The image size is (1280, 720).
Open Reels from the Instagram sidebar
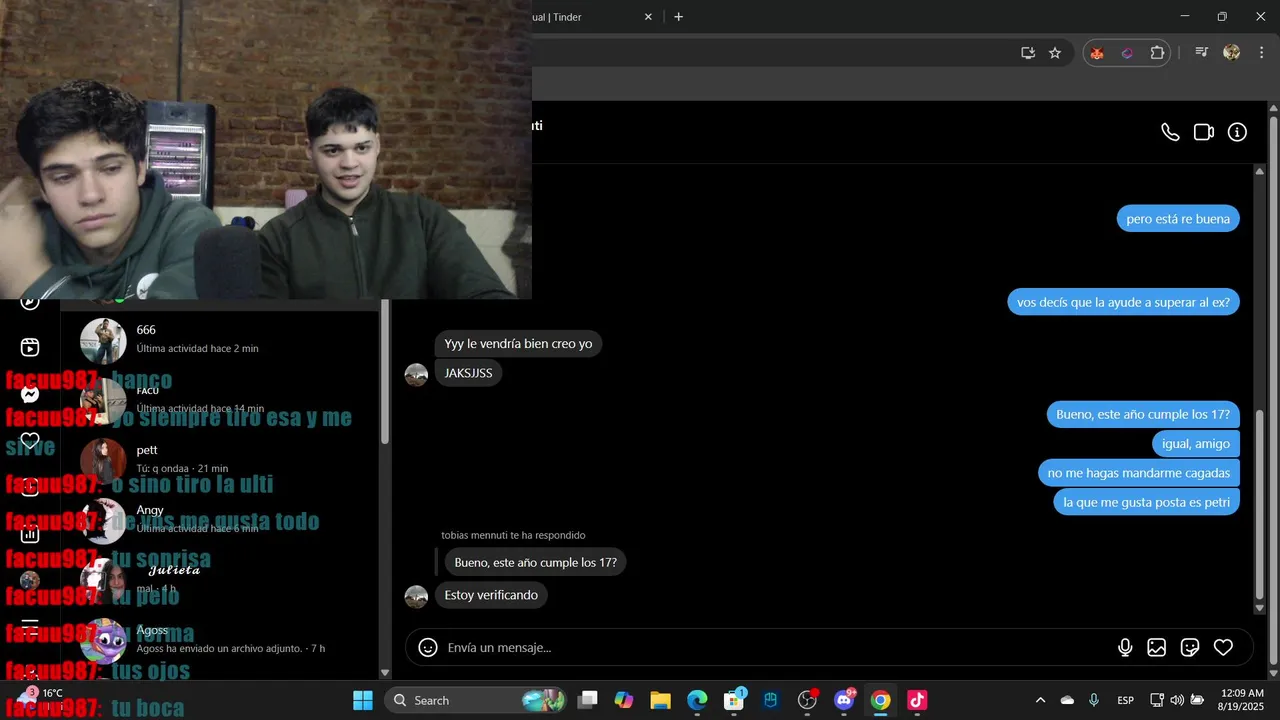[x=30, y=347]
